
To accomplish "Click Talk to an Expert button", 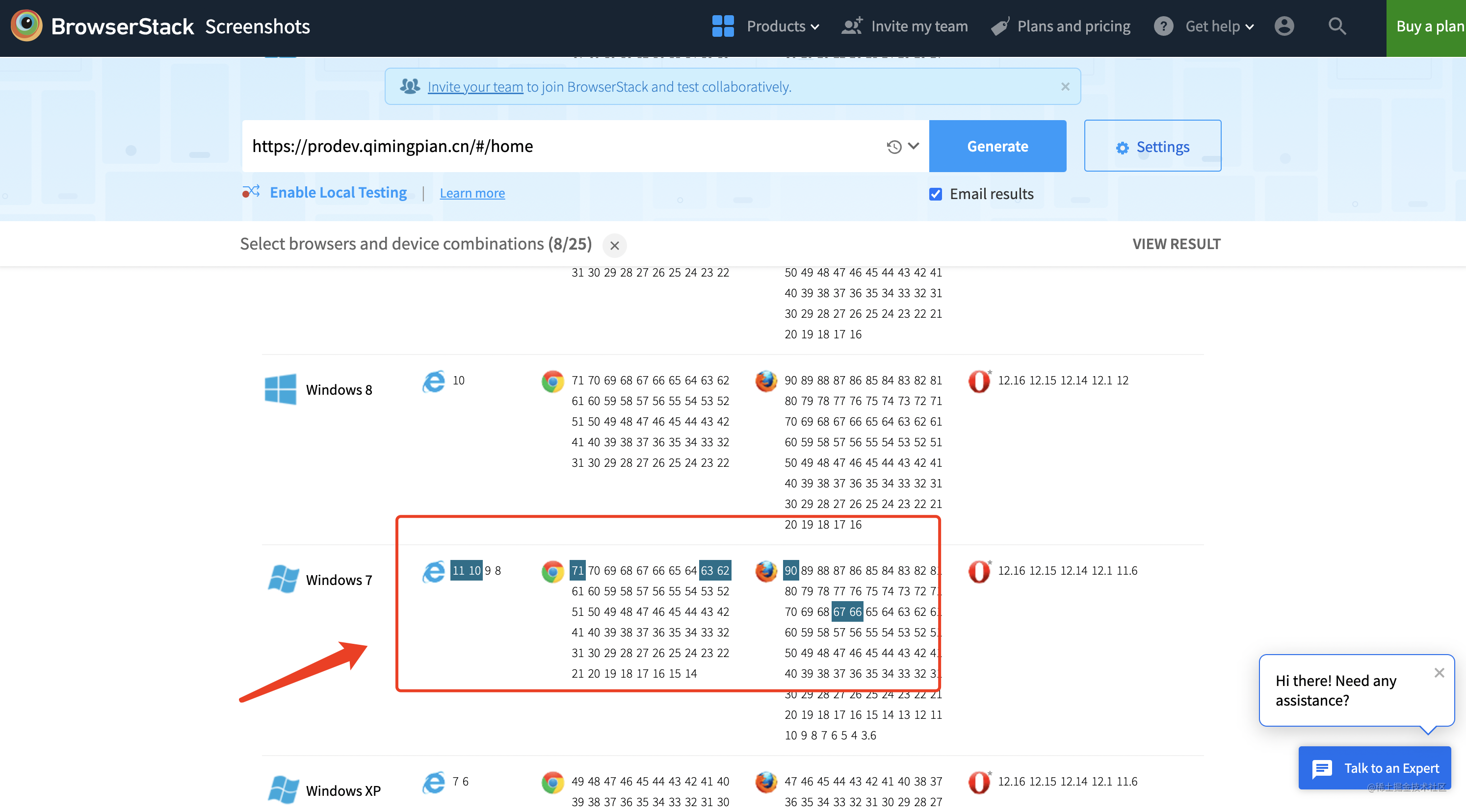I will click(1374, 768).
